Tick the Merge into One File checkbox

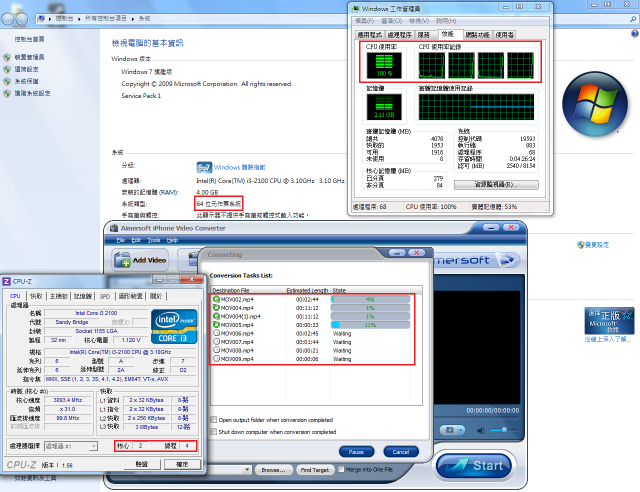point(341,470)
